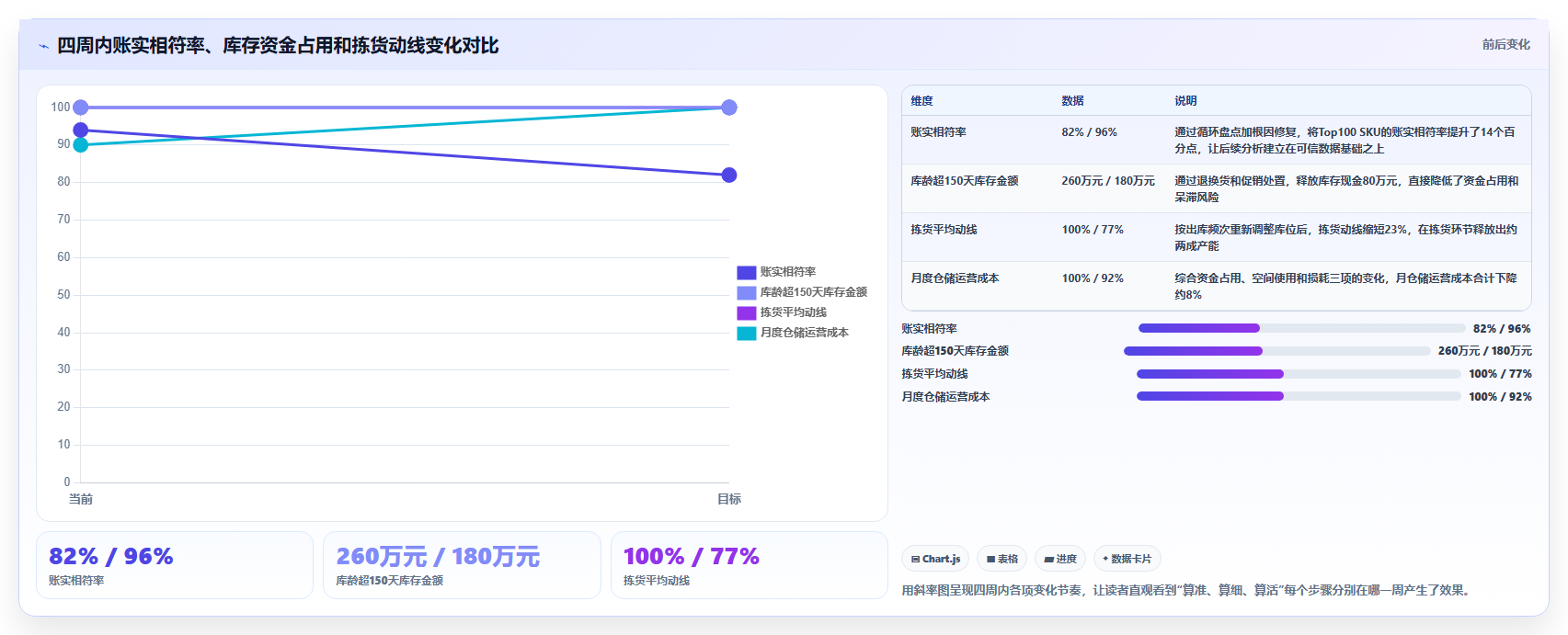The width and height of the screenshot is (1568, 635).
Task: Toggle 月度仓储运营成本 legend entry in chart
Action: pyautogui.click(x=793, y=333)
